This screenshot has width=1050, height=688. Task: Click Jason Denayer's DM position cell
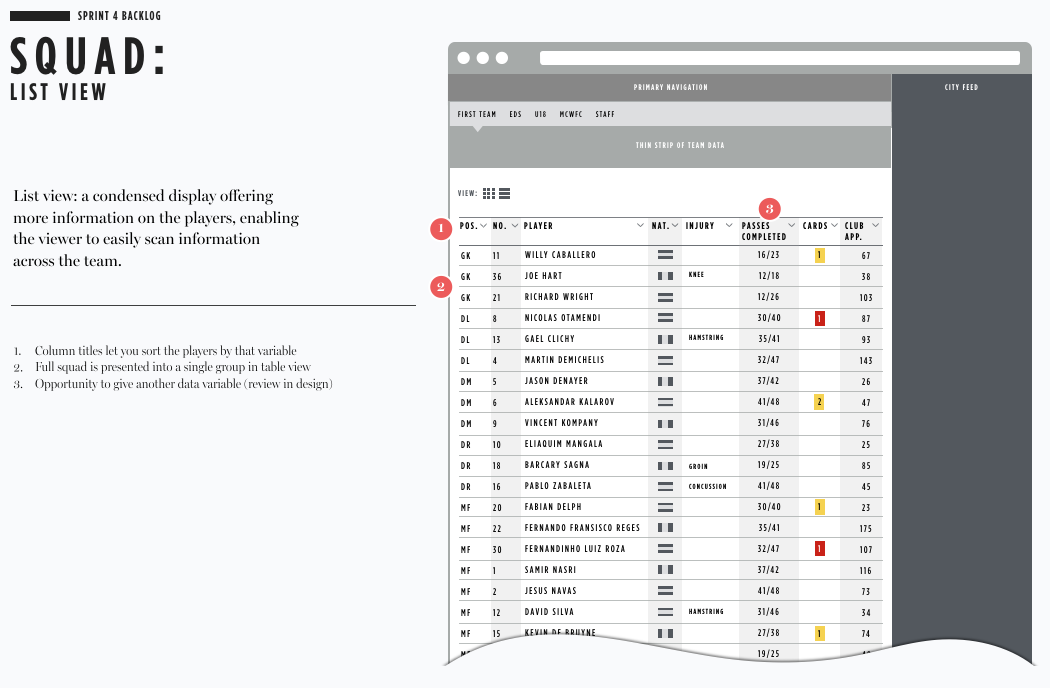[466, 382]
